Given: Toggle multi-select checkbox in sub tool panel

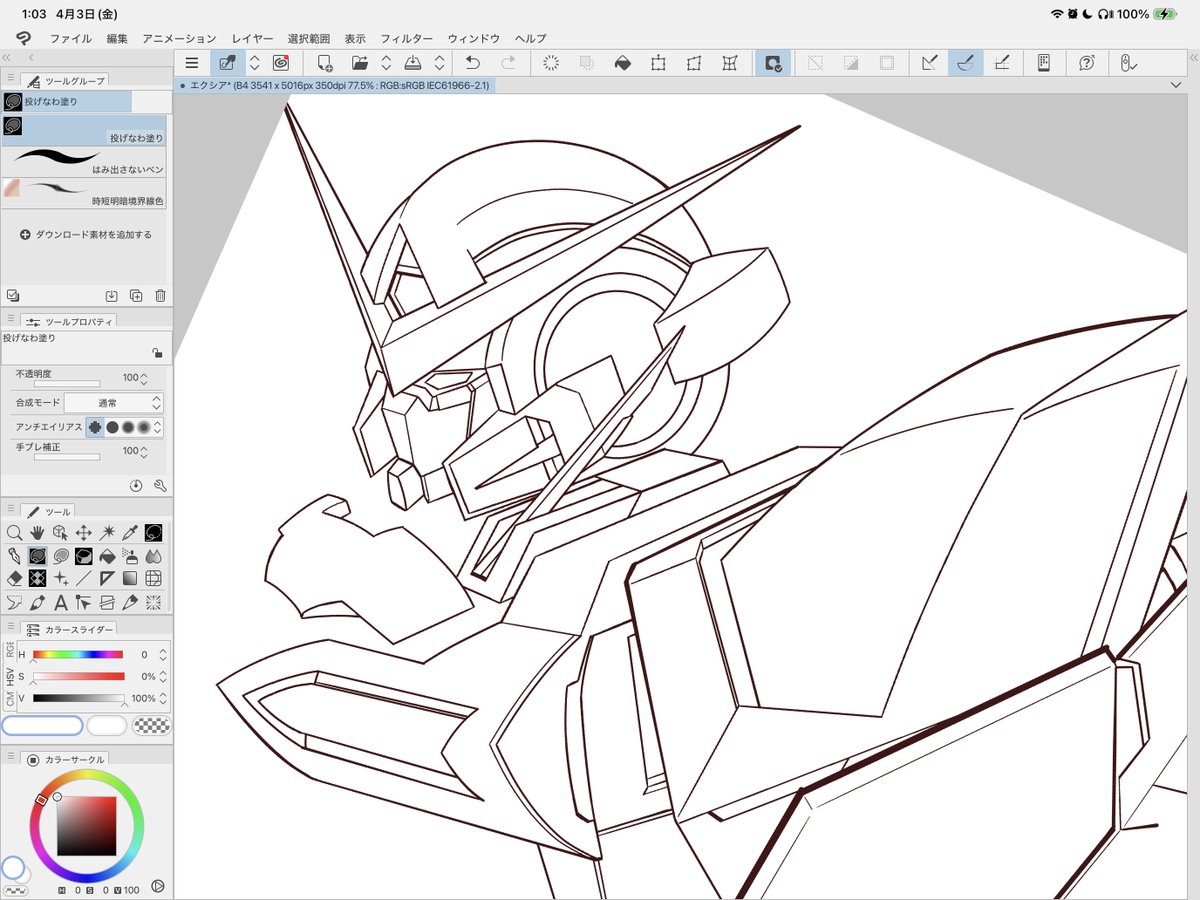Looking at the screenshot, I should pos(12,296).
